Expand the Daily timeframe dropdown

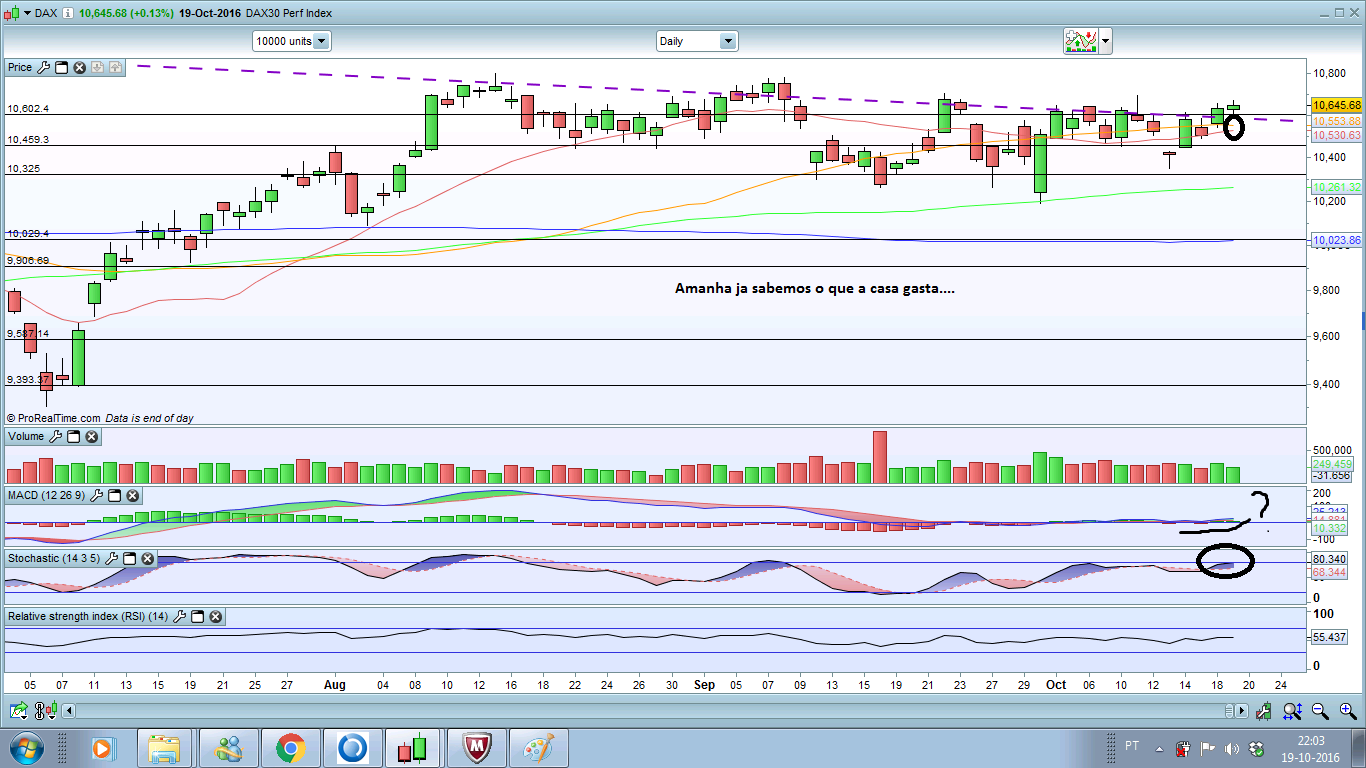[727, 41]
